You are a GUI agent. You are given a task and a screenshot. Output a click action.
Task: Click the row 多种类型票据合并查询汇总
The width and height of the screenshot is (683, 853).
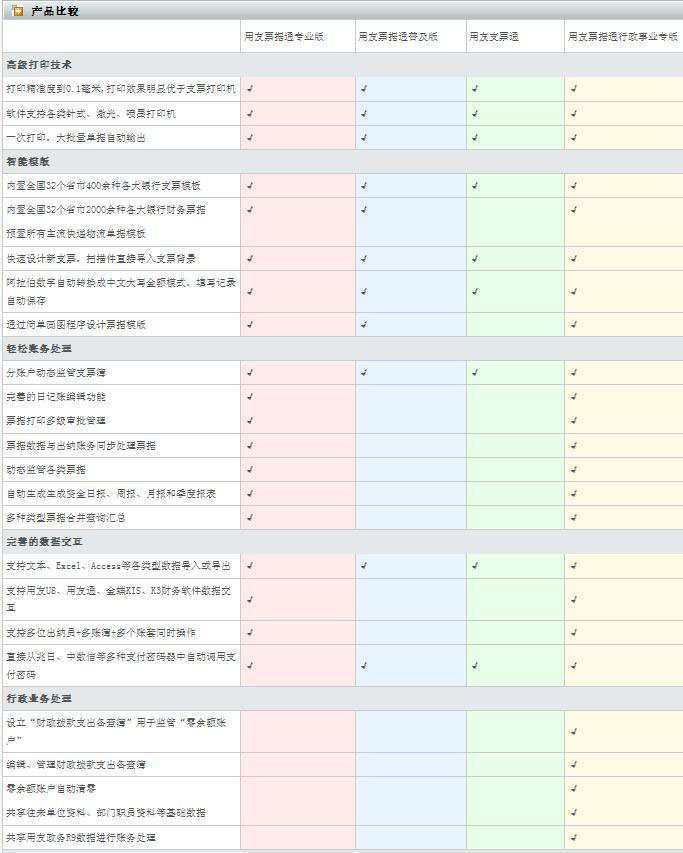(343, 517)
